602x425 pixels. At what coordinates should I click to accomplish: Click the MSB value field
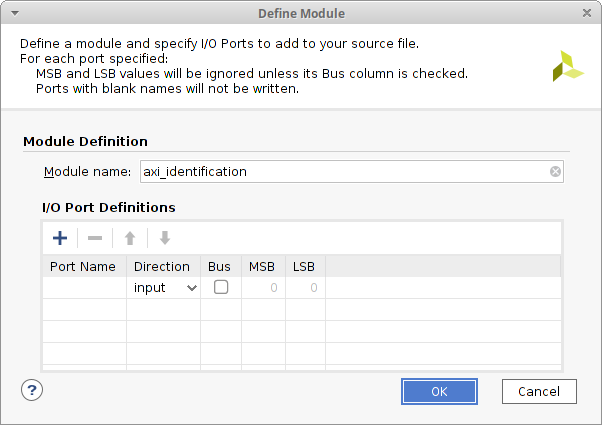pyautogui.click(x=262, y=287)
